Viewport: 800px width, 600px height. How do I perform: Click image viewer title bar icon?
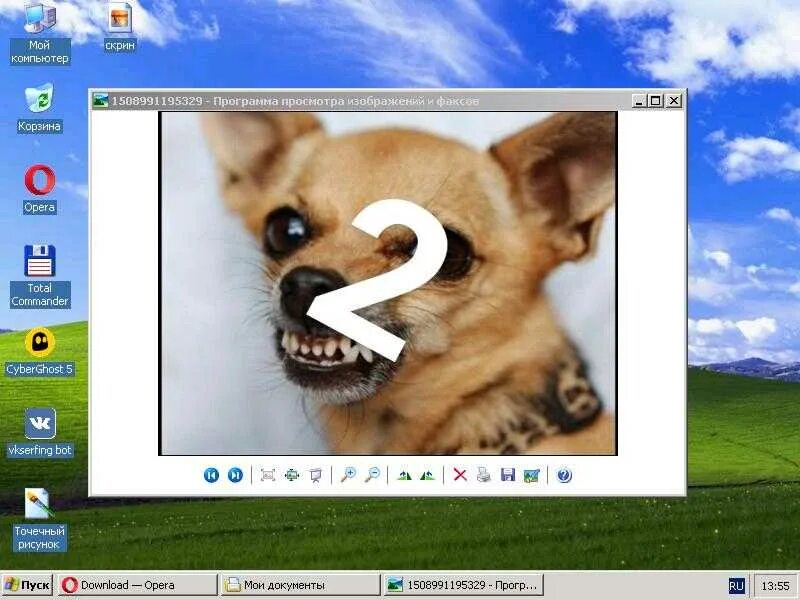[100, 101]
